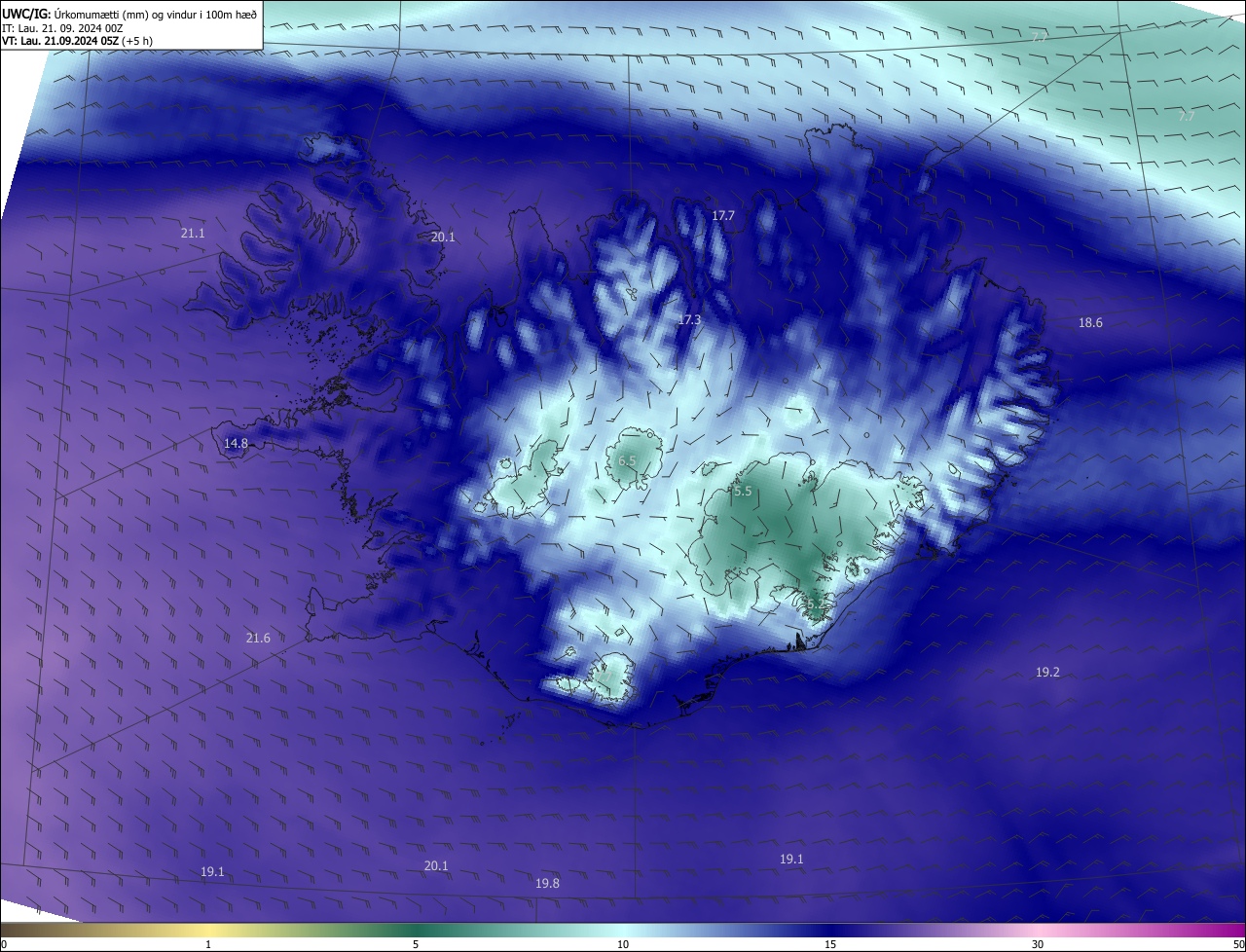The width and height of the screenshot is (1246, 952).
Task: Click the color scale tick label '10'
Action: click(623, 945)
